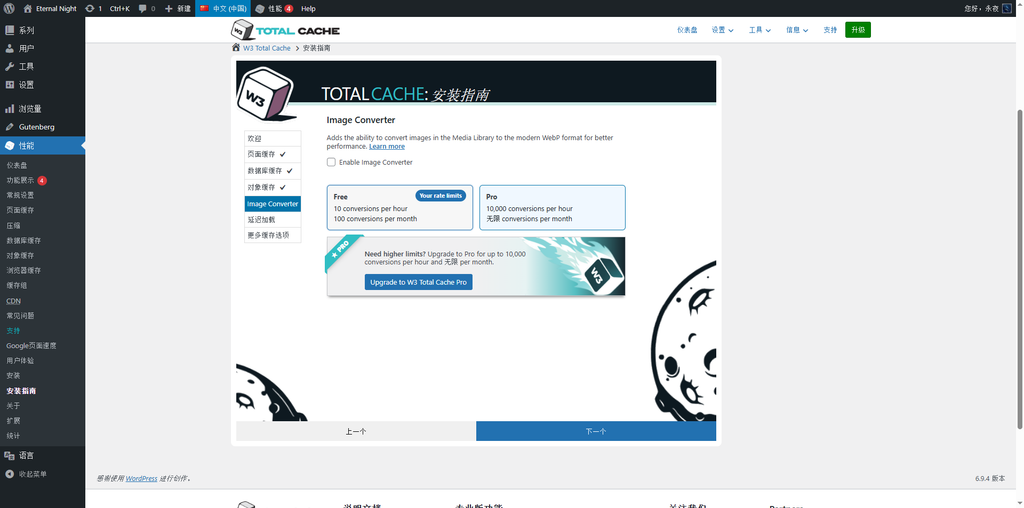Click the green 升级 button
The height and width of the screenshot is (508, 1024).
(x=857, y=30)
